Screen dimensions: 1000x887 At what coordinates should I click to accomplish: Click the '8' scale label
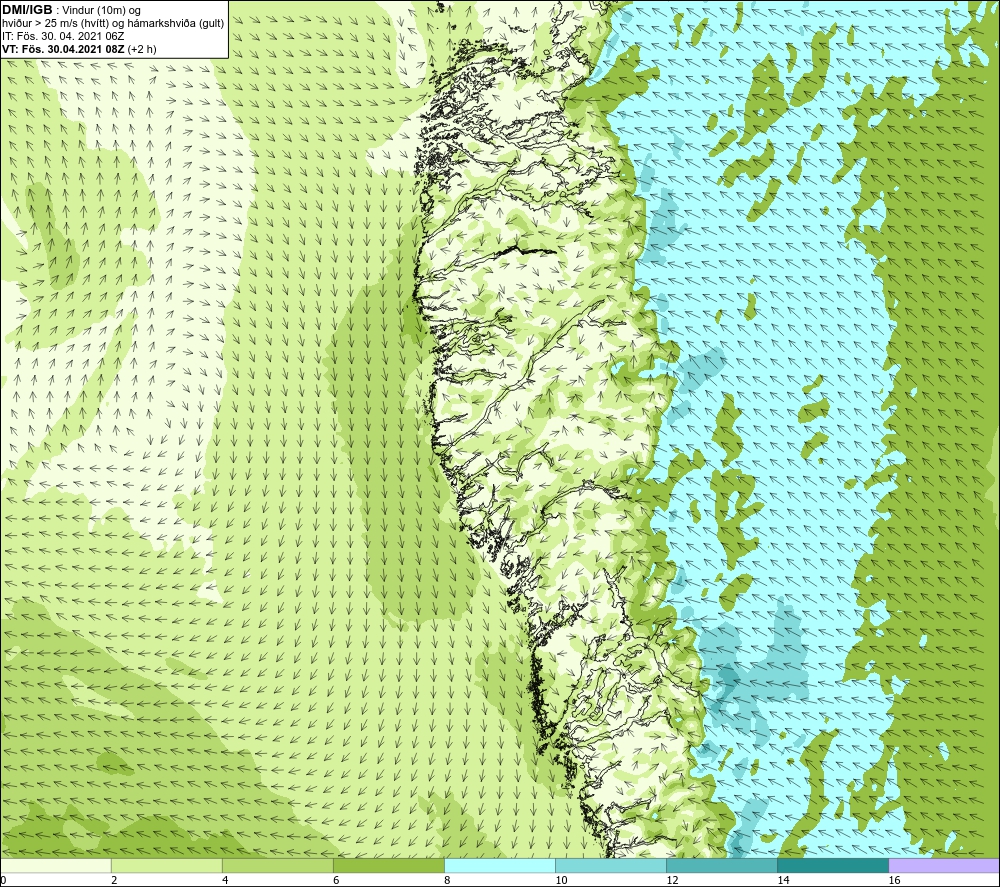pyautogui.click(x=447, y=880)
